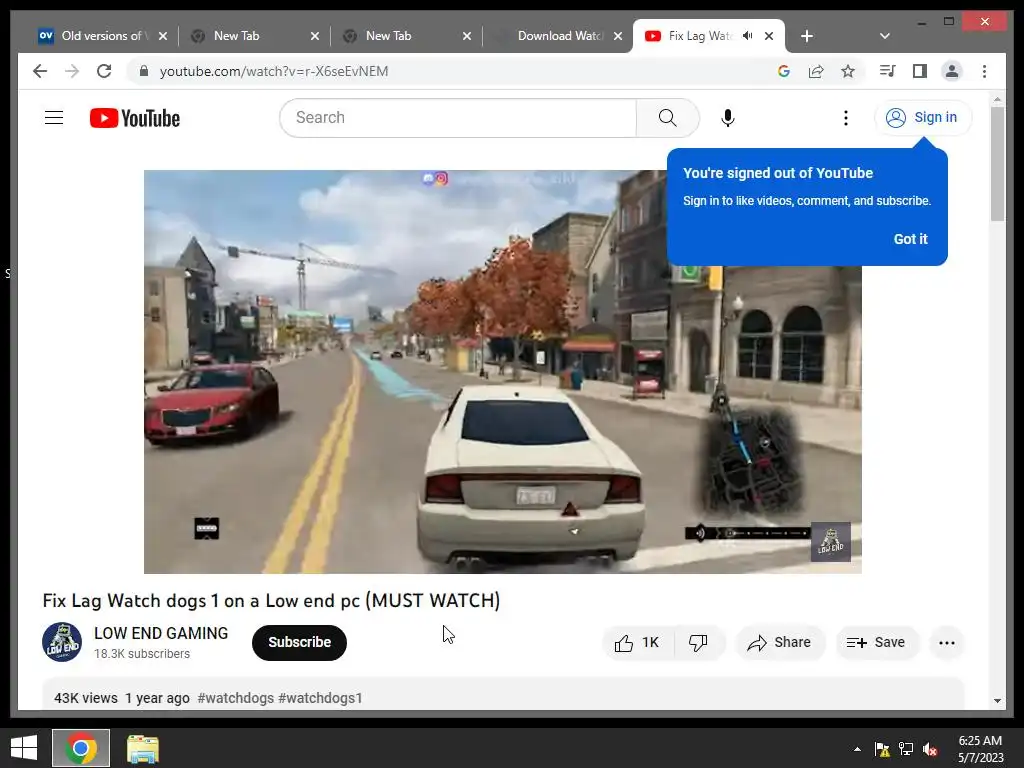Image resolution: width=1024 pixels, height=768 pixels.
Task: Start voice search with the microphone
Action: click(x=728, y=118)
